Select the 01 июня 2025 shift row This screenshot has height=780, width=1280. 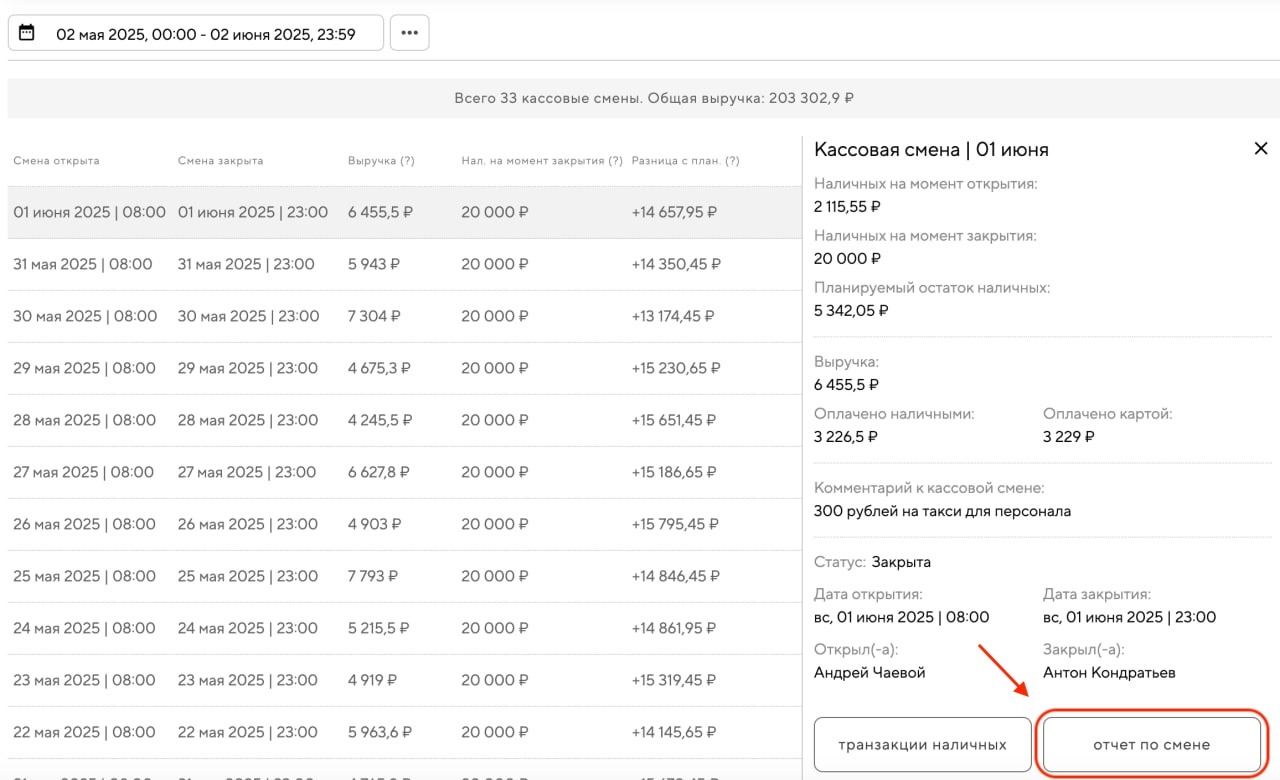coord(400,212)
